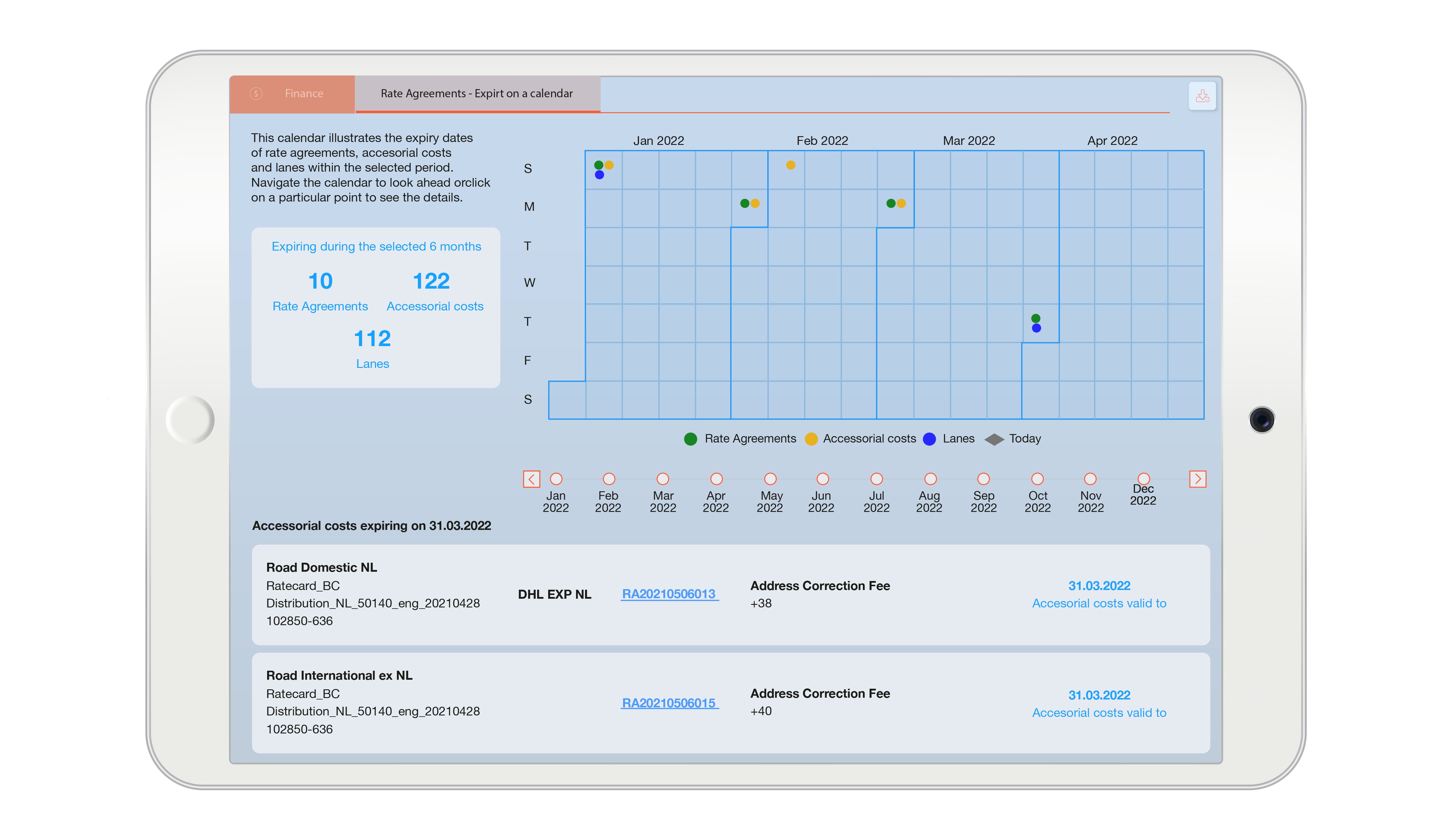Open the Finance tab
The width and height of the screenshot is (1452, 840).
click(304, 93)
